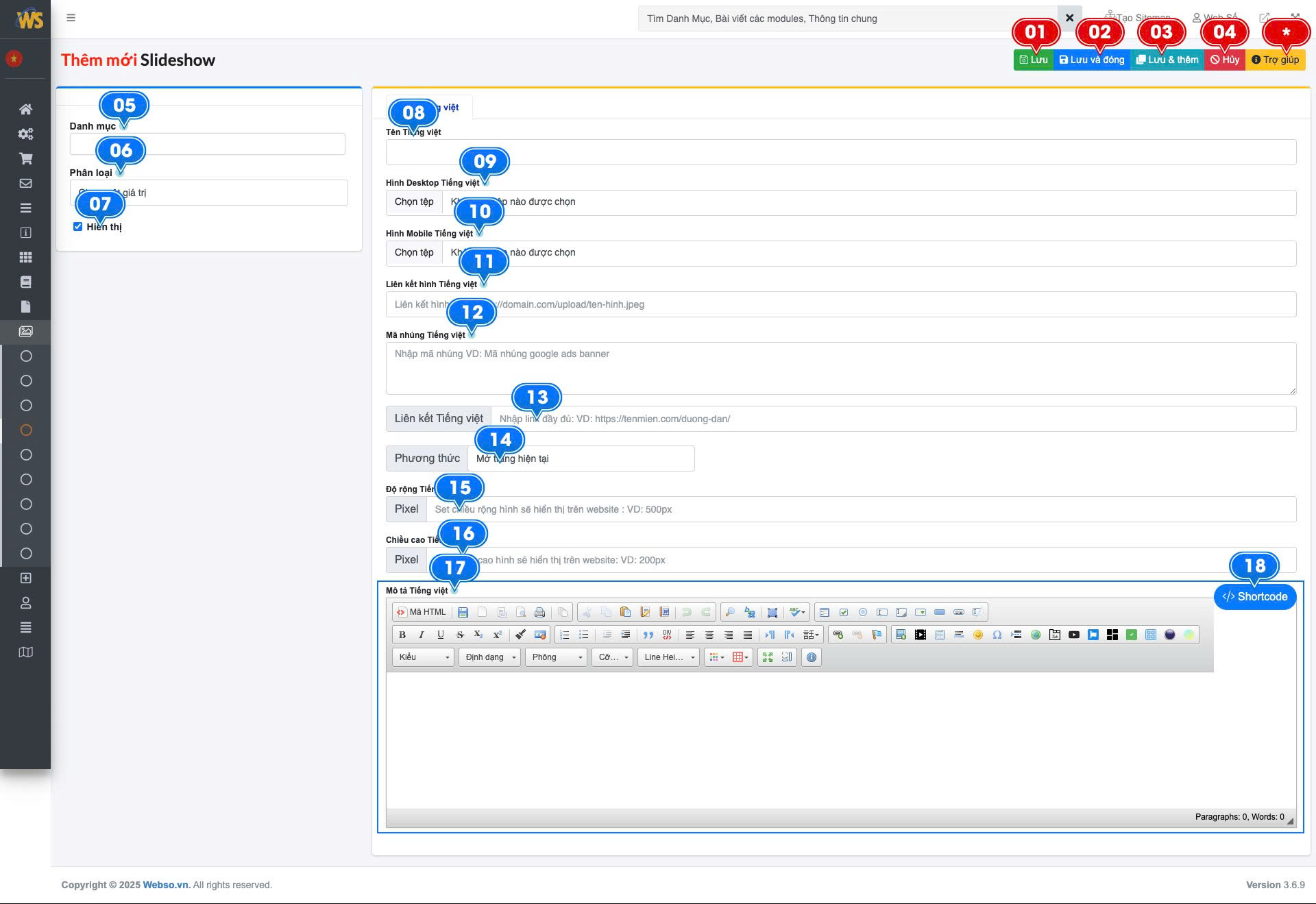Click the home icon in the sidebar
Viewport: 1316px width, 904px height.
(x=25, y=109)
